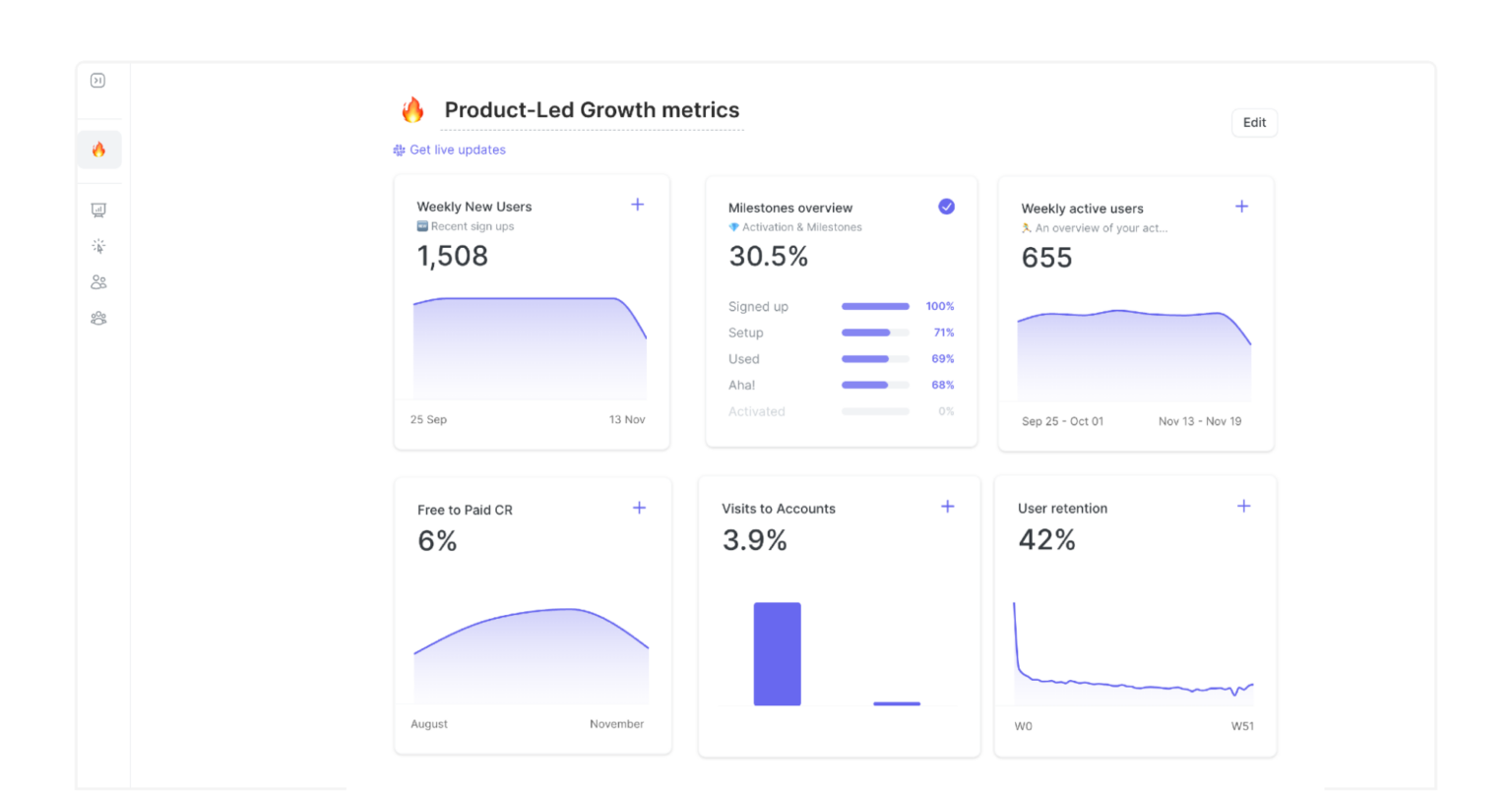Click the plus icon on Free to Paid CR
1512x791 pixels.
[639, 508]
